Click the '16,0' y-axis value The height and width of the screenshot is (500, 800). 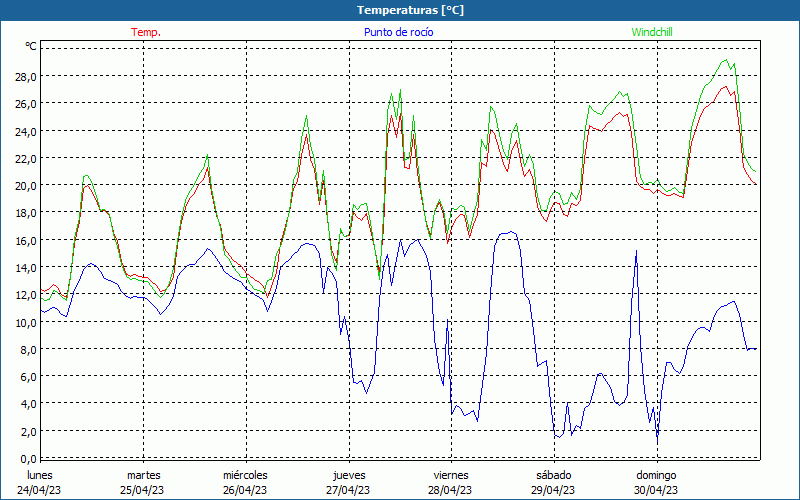26,240
